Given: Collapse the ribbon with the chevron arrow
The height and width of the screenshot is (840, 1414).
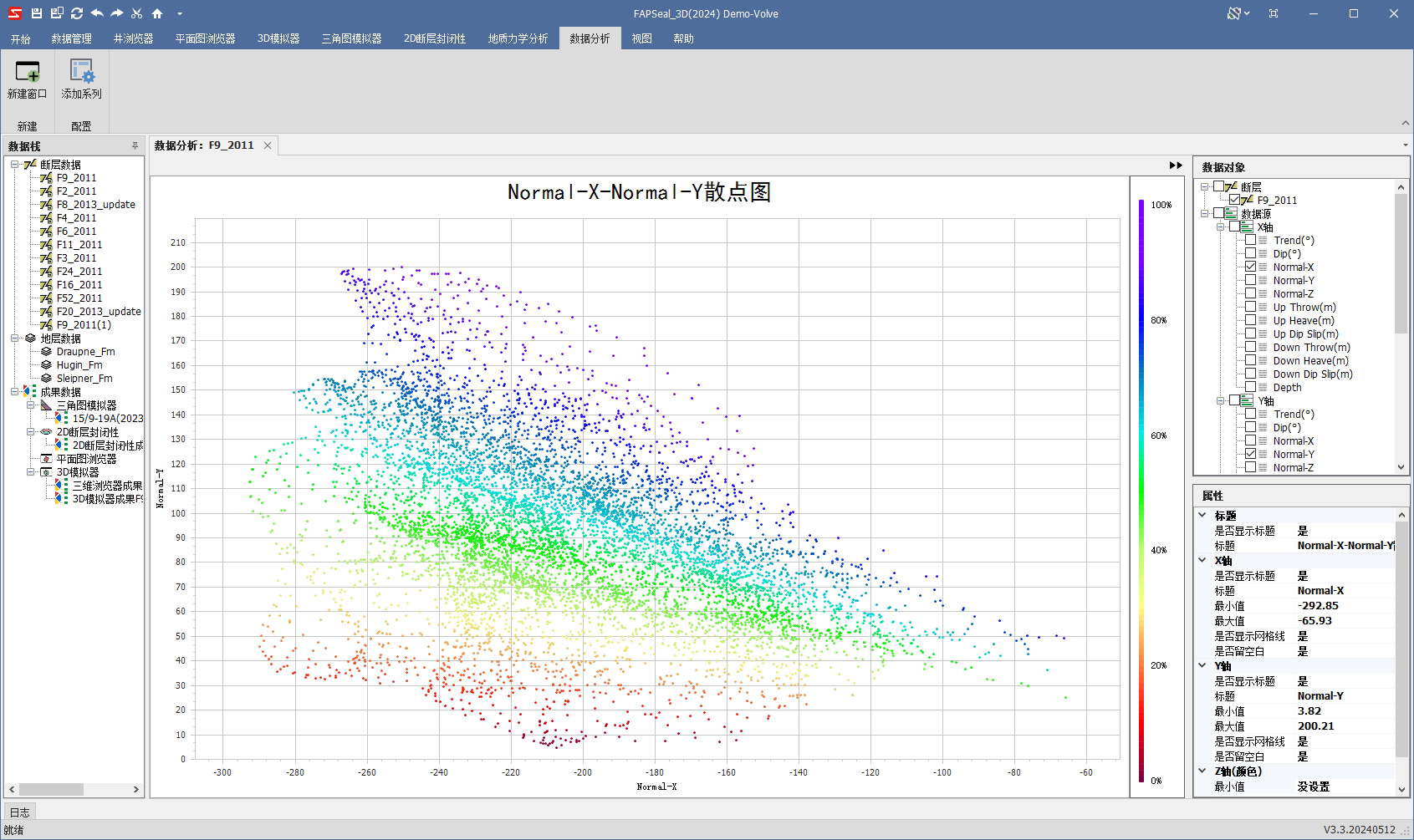Looking at the screenshot, I should pyautogui.click(x=1406, y=123).
